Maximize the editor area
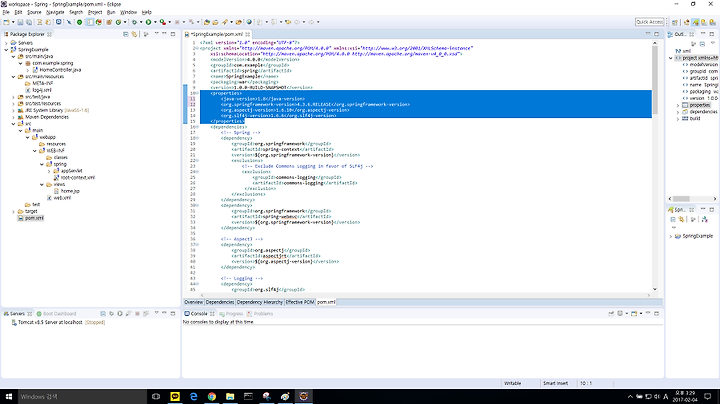This screenshot has width=720, height=404. point(657,34)
